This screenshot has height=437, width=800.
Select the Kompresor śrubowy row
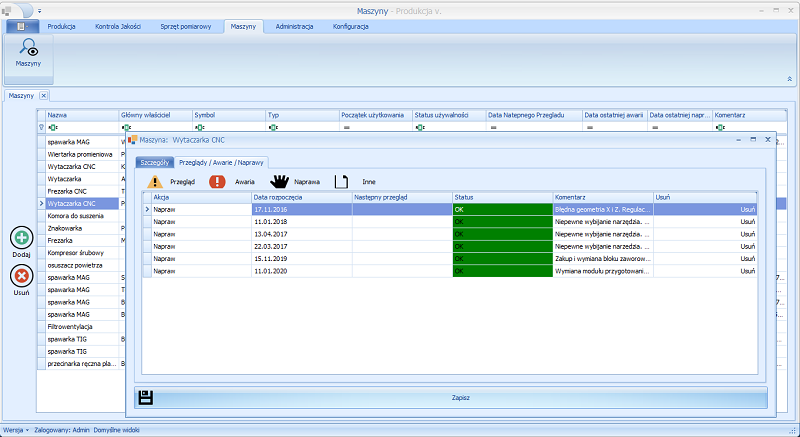tap(82, 253)
